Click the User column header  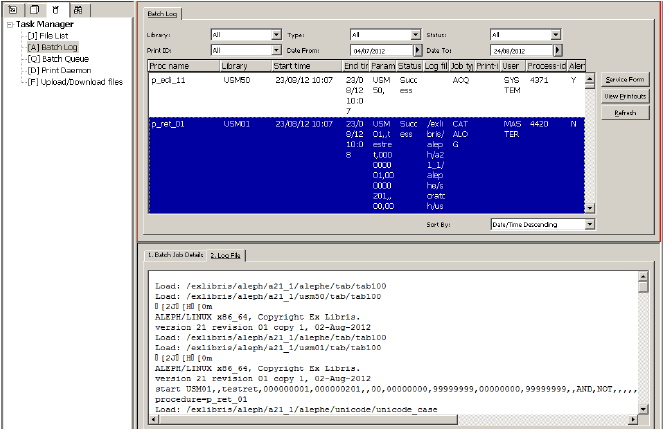(514, 66)
